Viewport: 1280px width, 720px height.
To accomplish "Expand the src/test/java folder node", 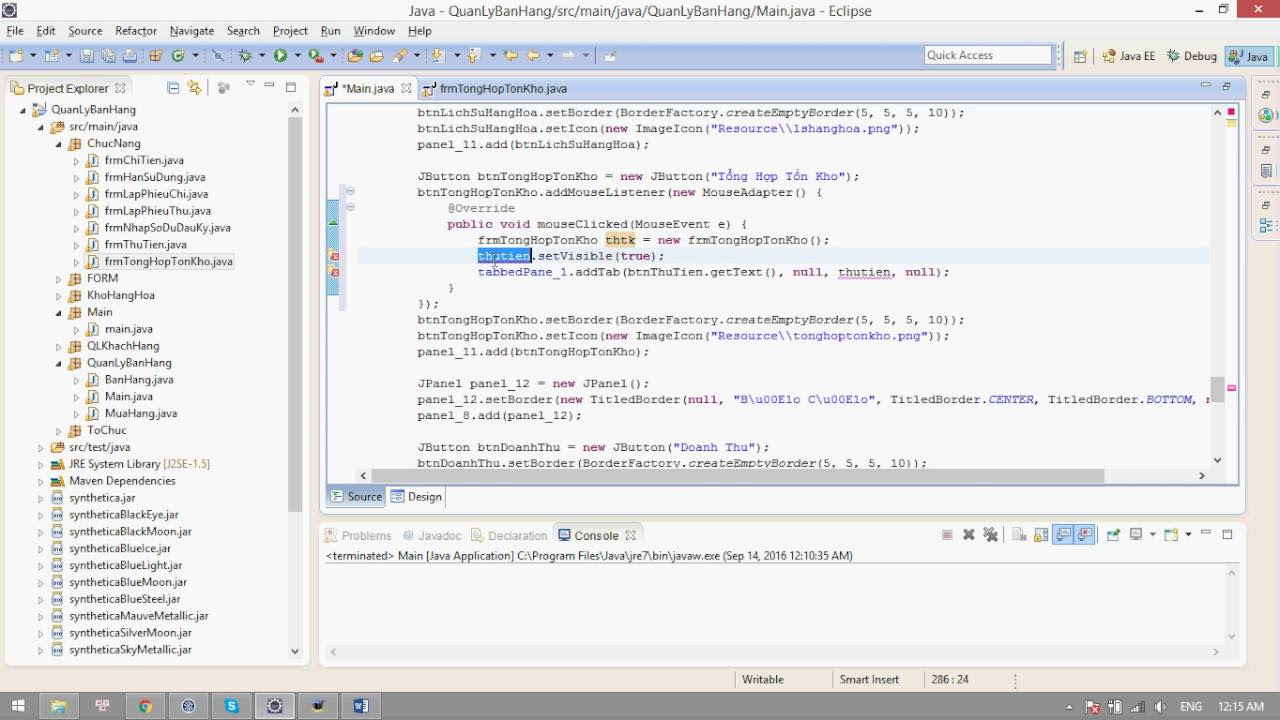I will point(40,447).
